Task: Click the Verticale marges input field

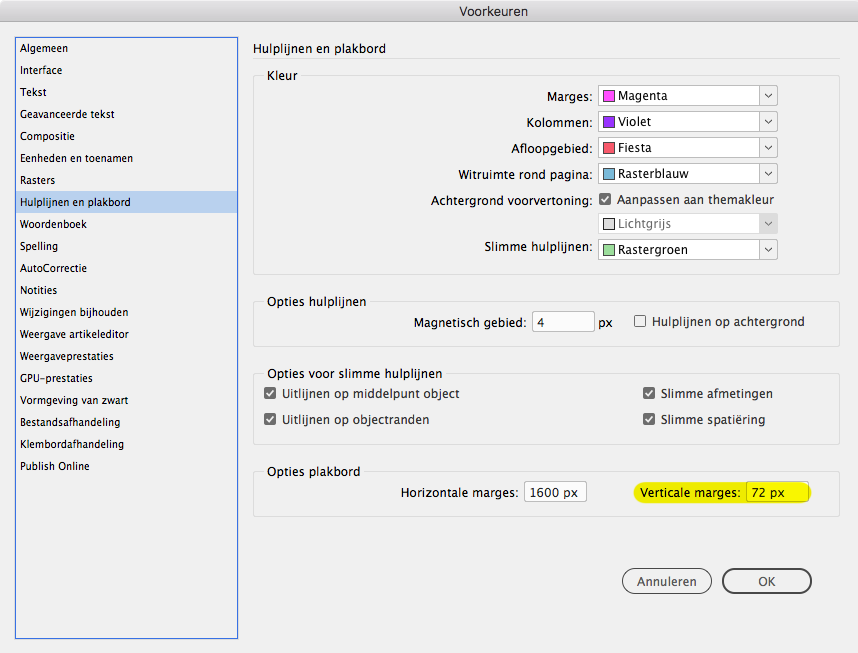Action: click(777, 493)
